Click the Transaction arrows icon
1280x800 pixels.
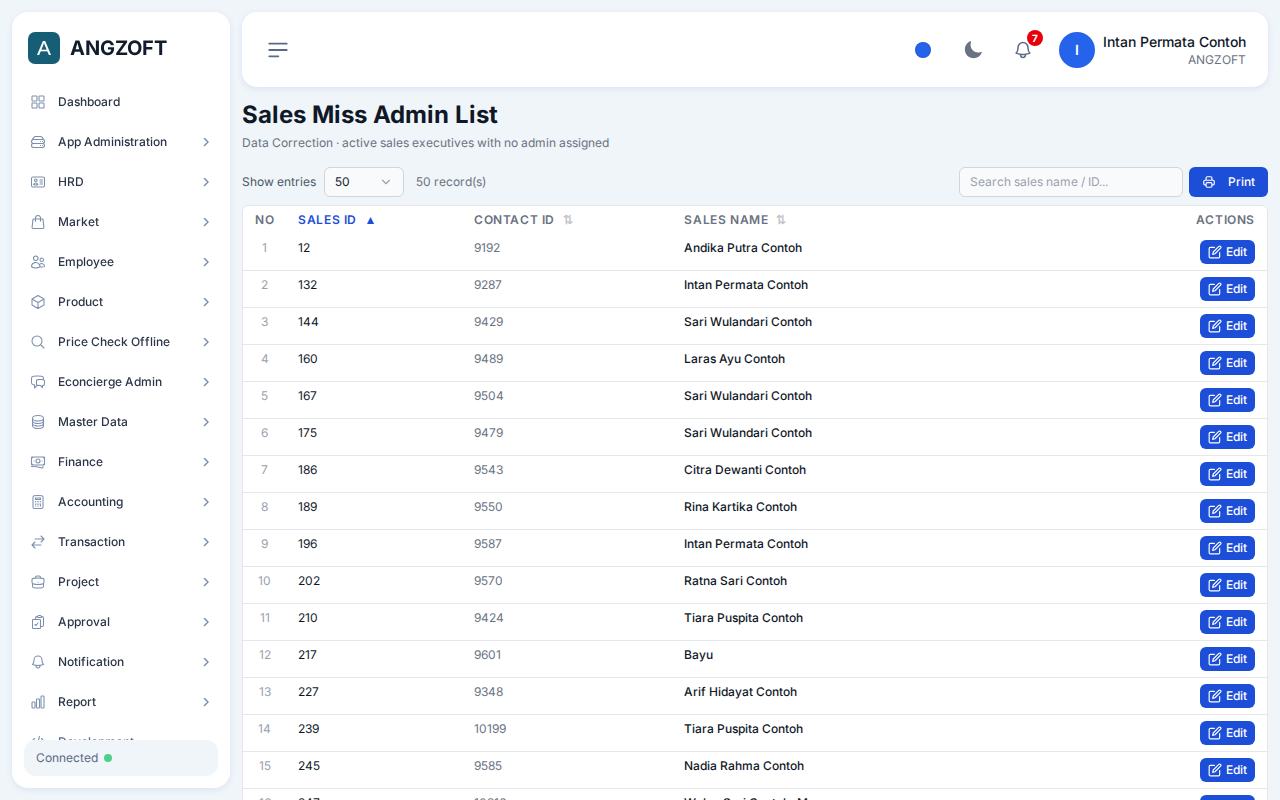tap(38, 542)
